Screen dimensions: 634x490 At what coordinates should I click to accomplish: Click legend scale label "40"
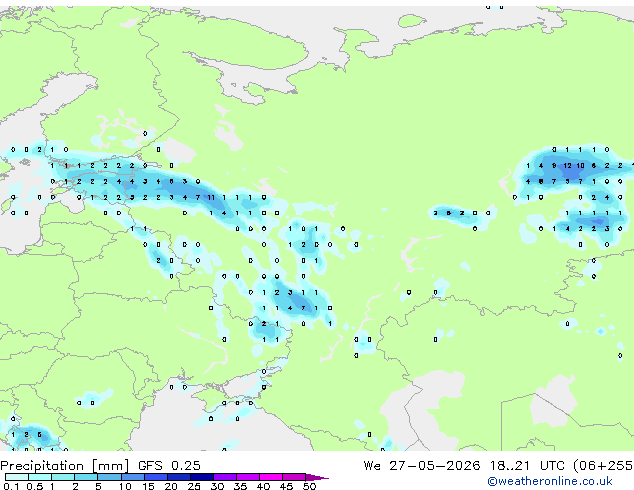tap(263, 486)
